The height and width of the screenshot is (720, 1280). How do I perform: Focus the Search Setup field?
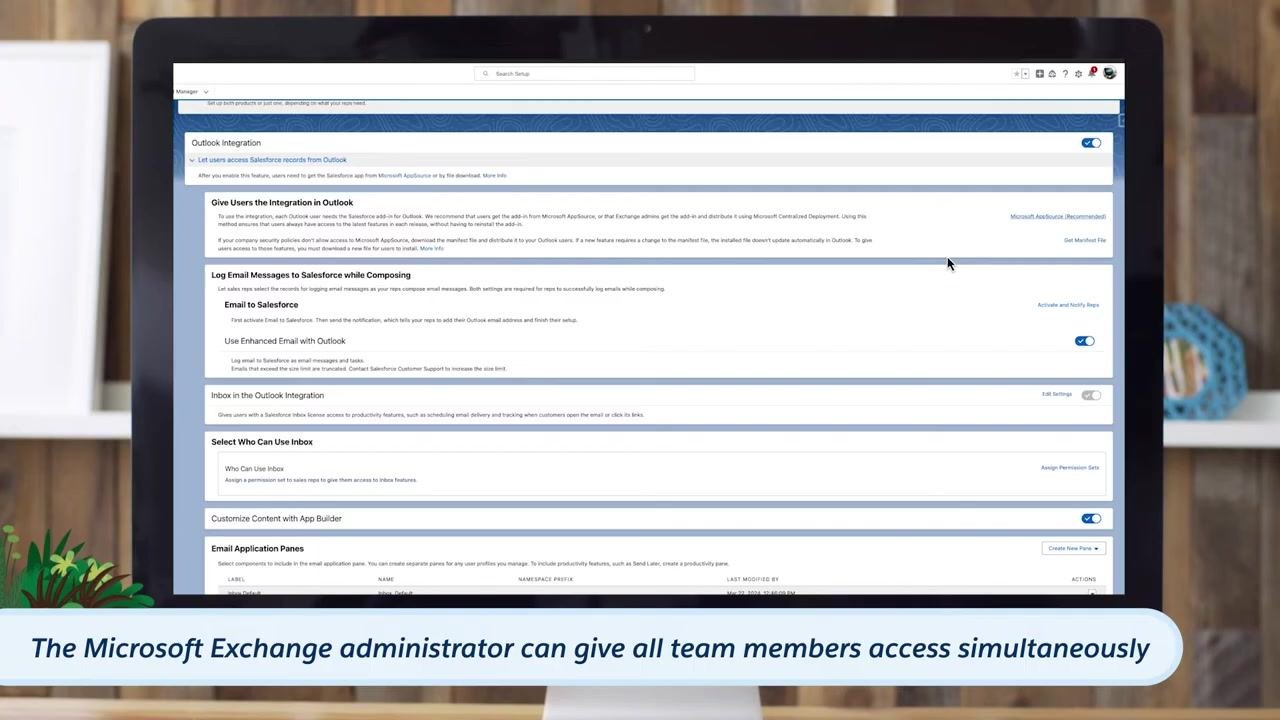pos(584,74)
